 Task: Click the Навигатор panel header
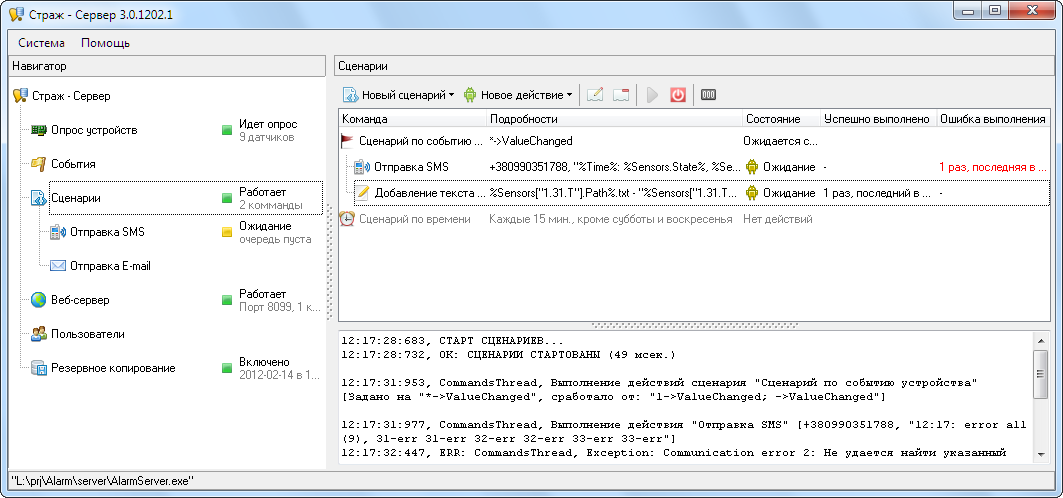point(167,66)
